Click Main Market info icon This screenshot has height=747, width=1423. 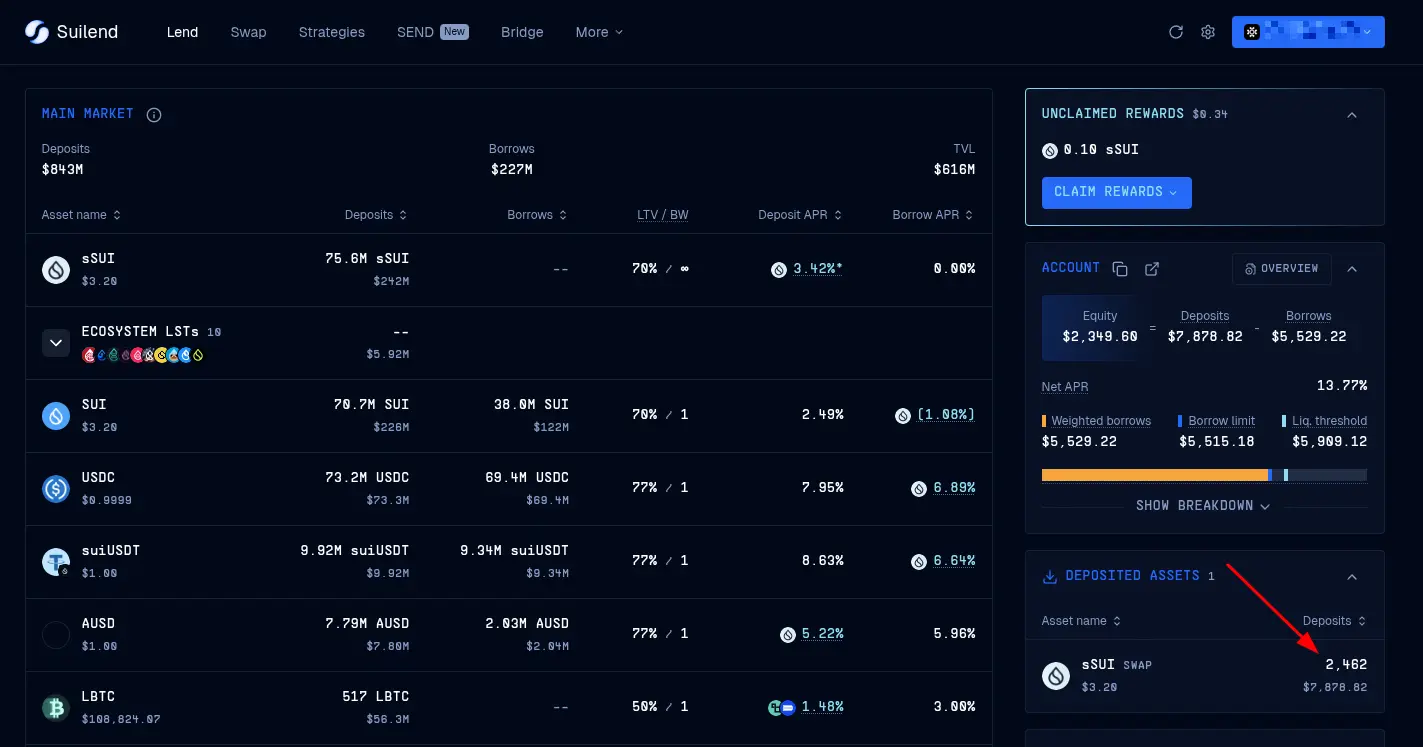point(154,115)
